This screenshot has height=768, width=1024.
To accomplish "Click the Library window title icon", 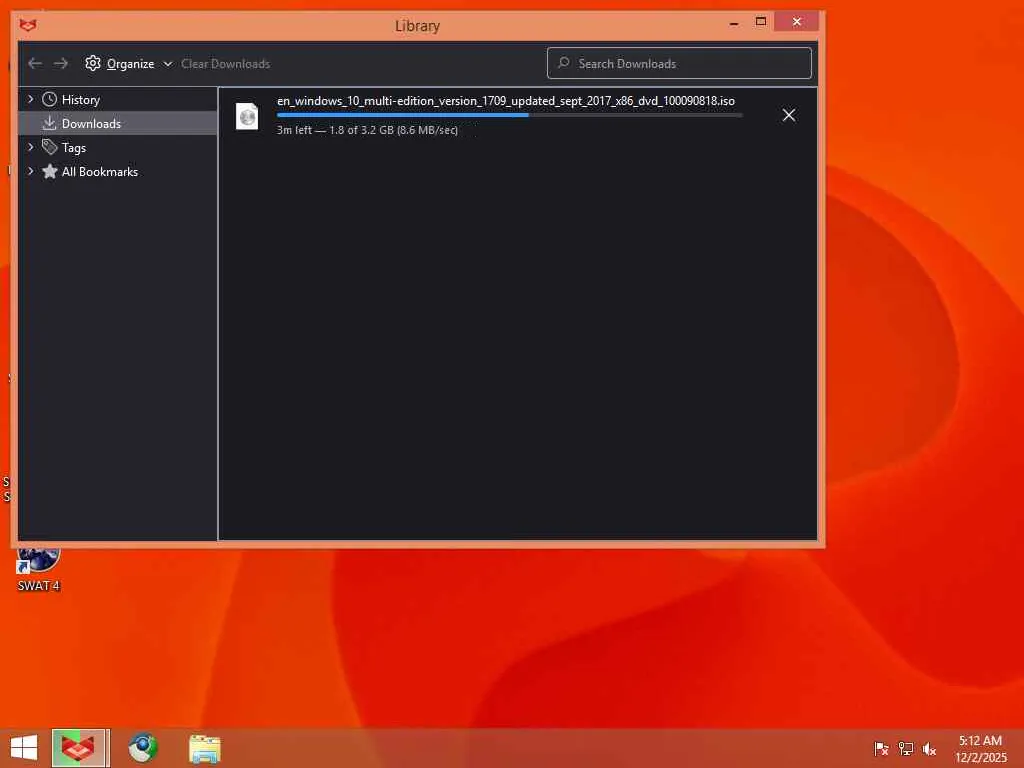I will pyautogui.click(x=28, y=25).
